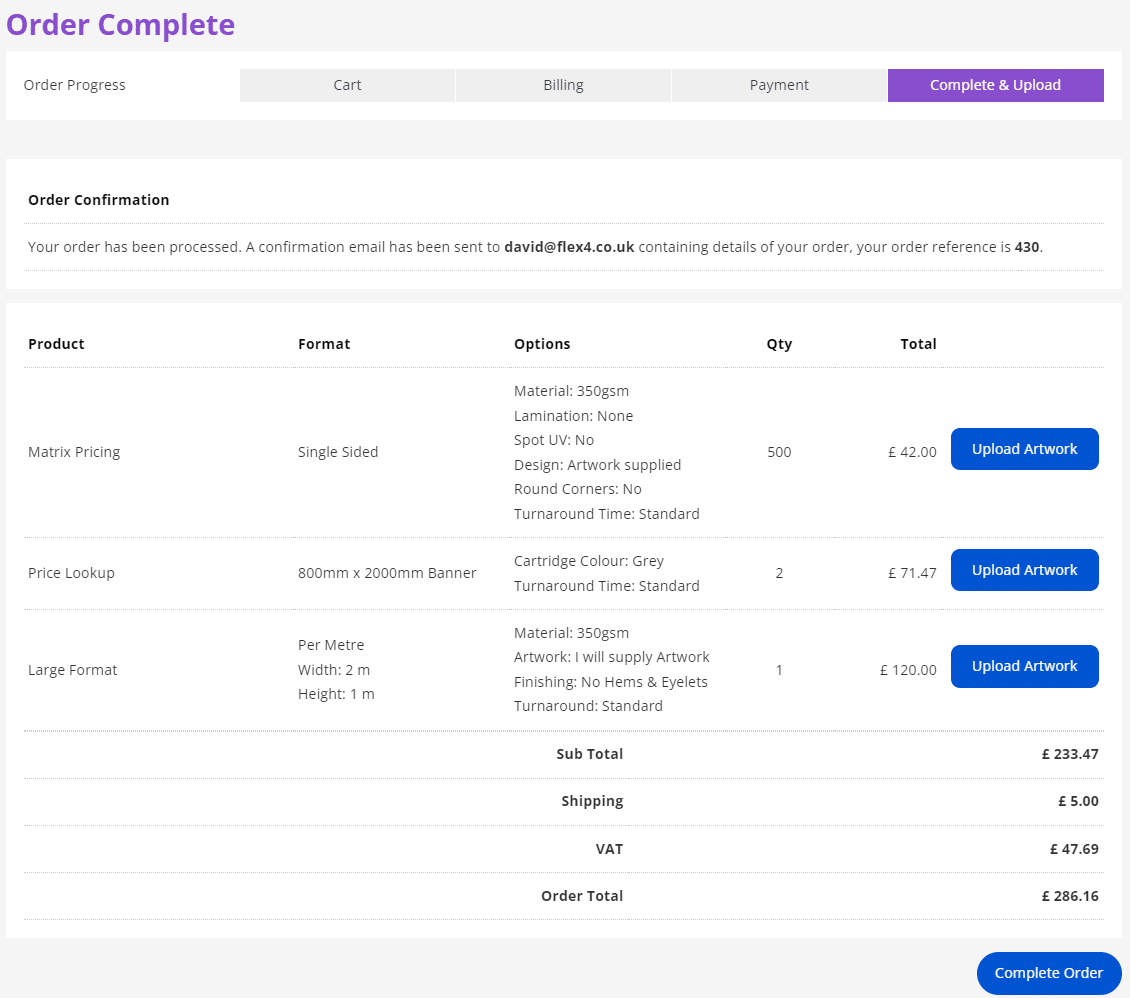Click the Product column header
The height and width of the screenshot is (998, 1130).
[x=56, y=344]
